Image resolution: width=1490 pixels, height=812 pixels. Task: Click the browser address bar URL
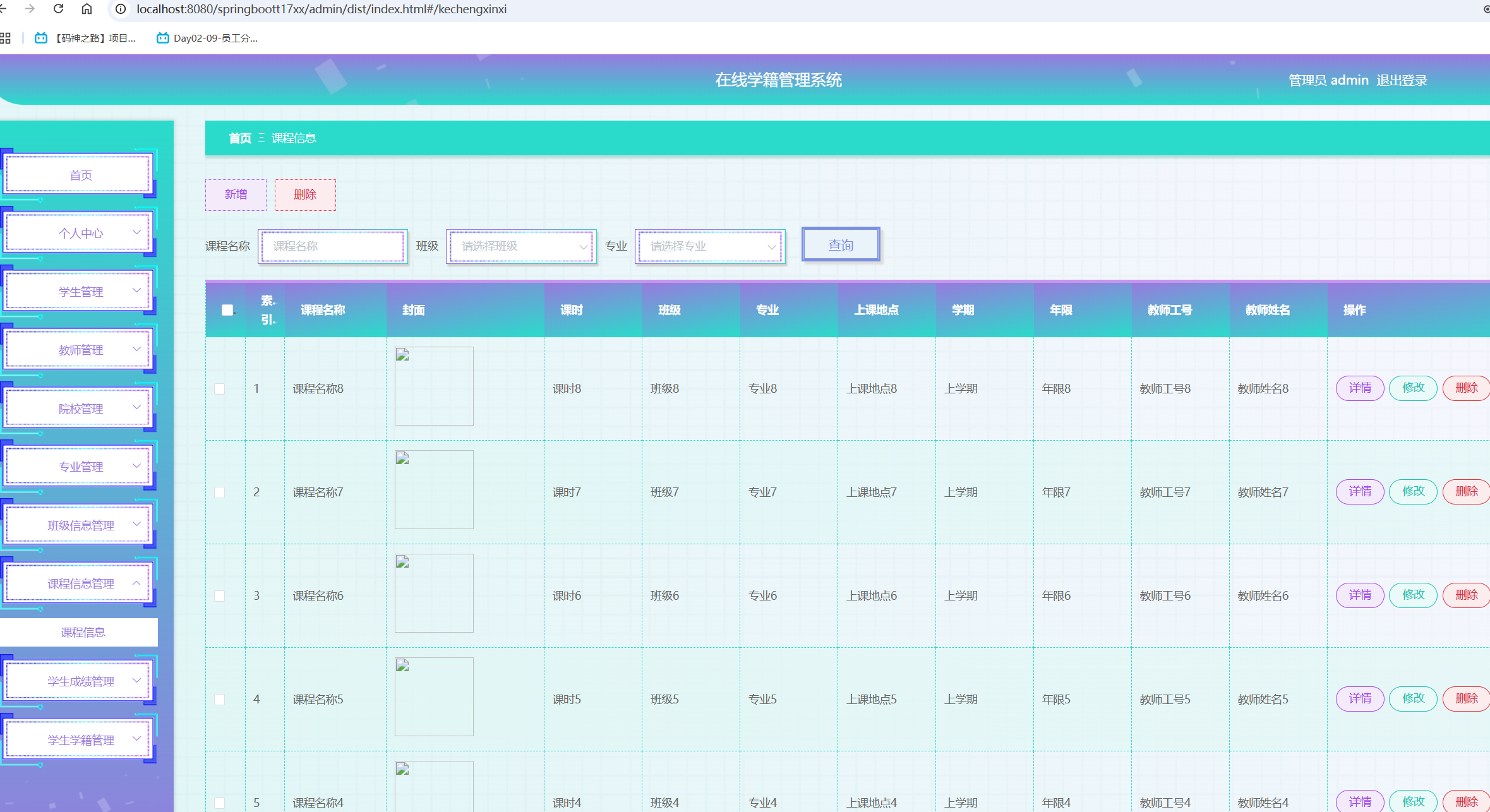point(321,9)
